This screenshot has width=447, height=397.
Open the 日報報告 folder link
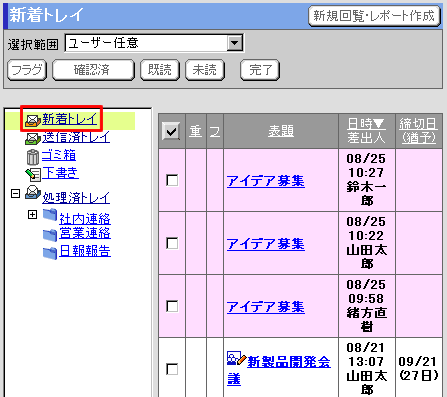(x=85, y=251)
